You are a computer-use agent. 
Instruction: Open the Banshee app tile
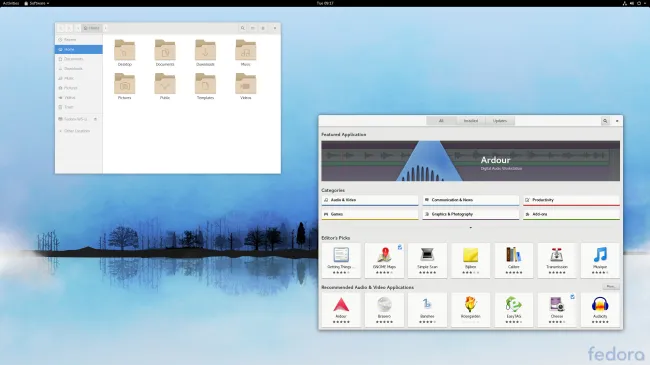click(427, 310)
